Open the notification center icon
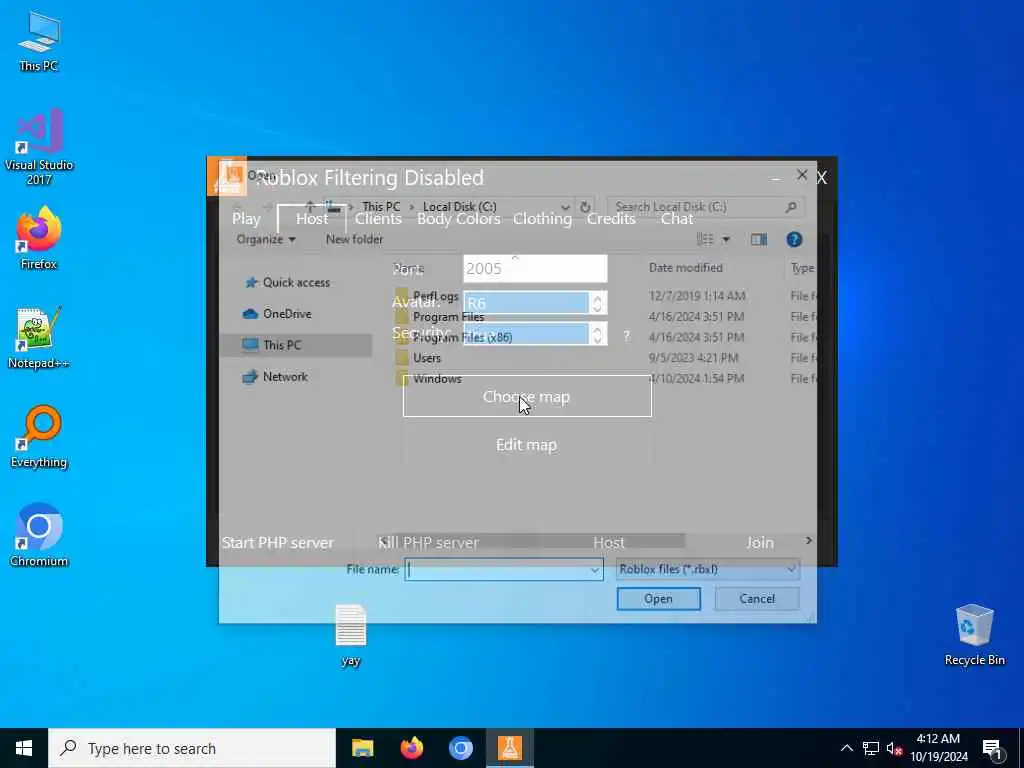Screen dimensions: 1024x768 (x=992, y=748)
